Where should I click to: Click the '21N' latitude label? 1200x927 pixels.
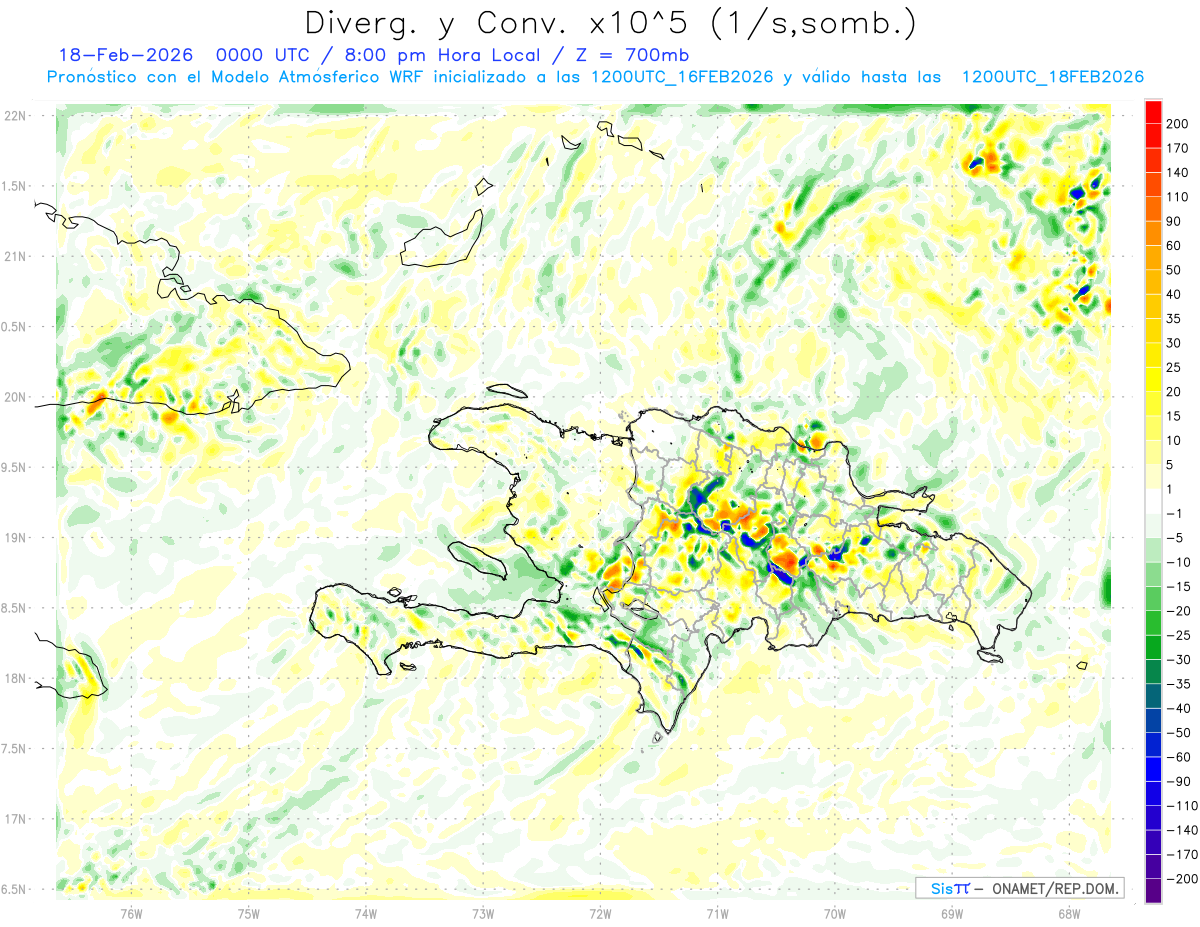(15, 256)
